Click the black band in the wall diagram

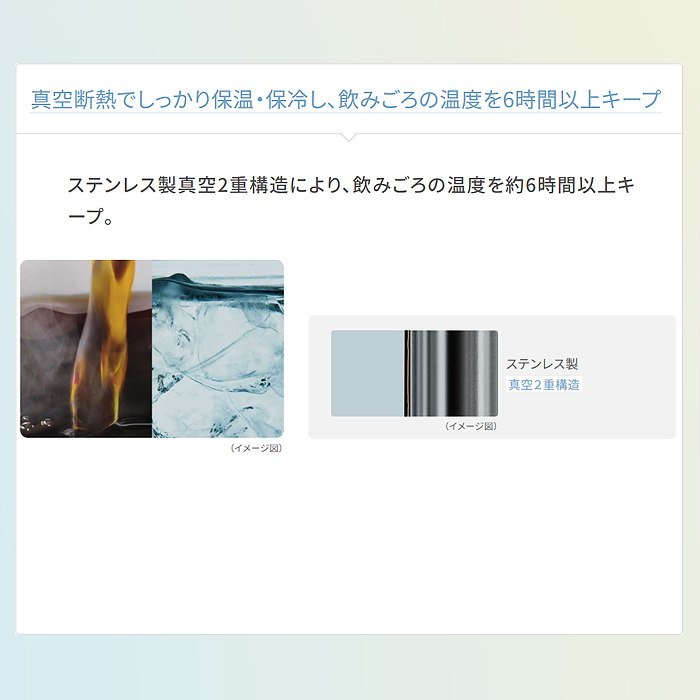click(x=458, y=374)
